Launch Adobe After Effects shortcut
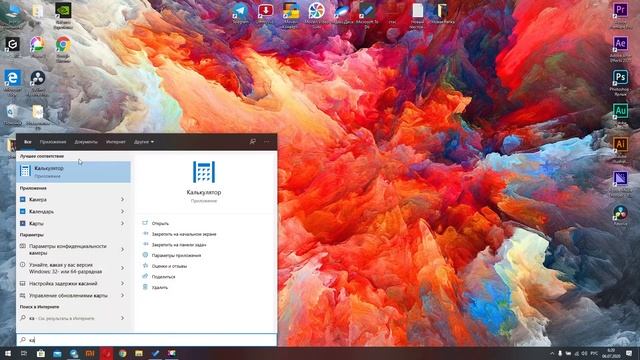 (620, 43)
